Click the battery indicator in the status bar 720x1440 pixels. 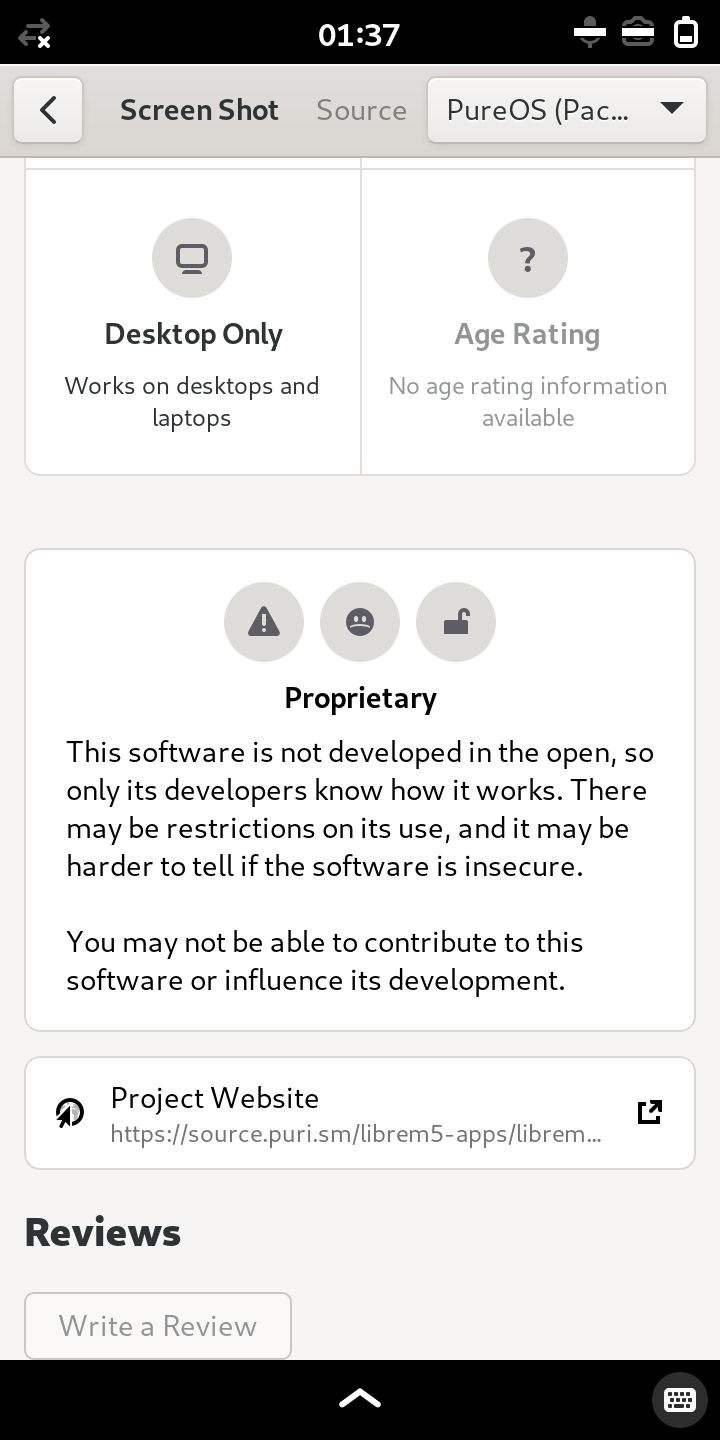[686, 32]
